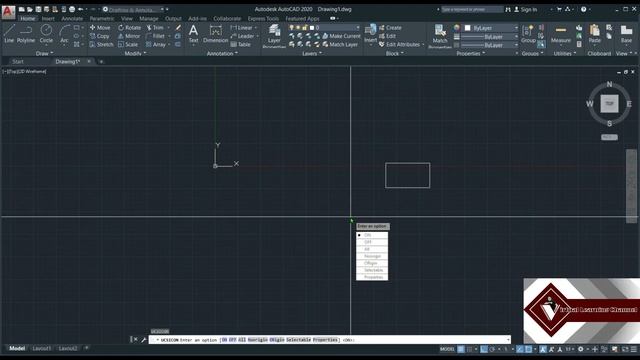
Task: Choose OFF in the option popup
Action: pyautogui.click(x=372, y=242)
